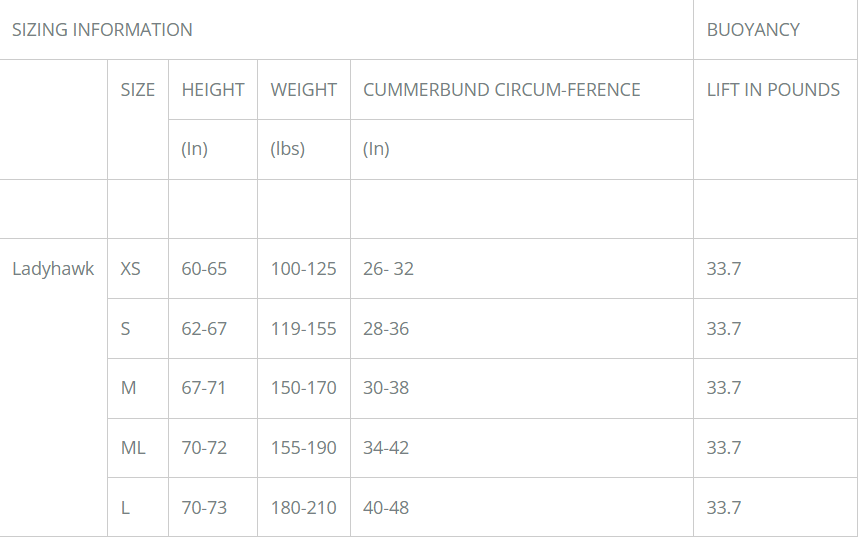Click the SIZE column header
The image size is (858, 537).
tap(138, 90)
